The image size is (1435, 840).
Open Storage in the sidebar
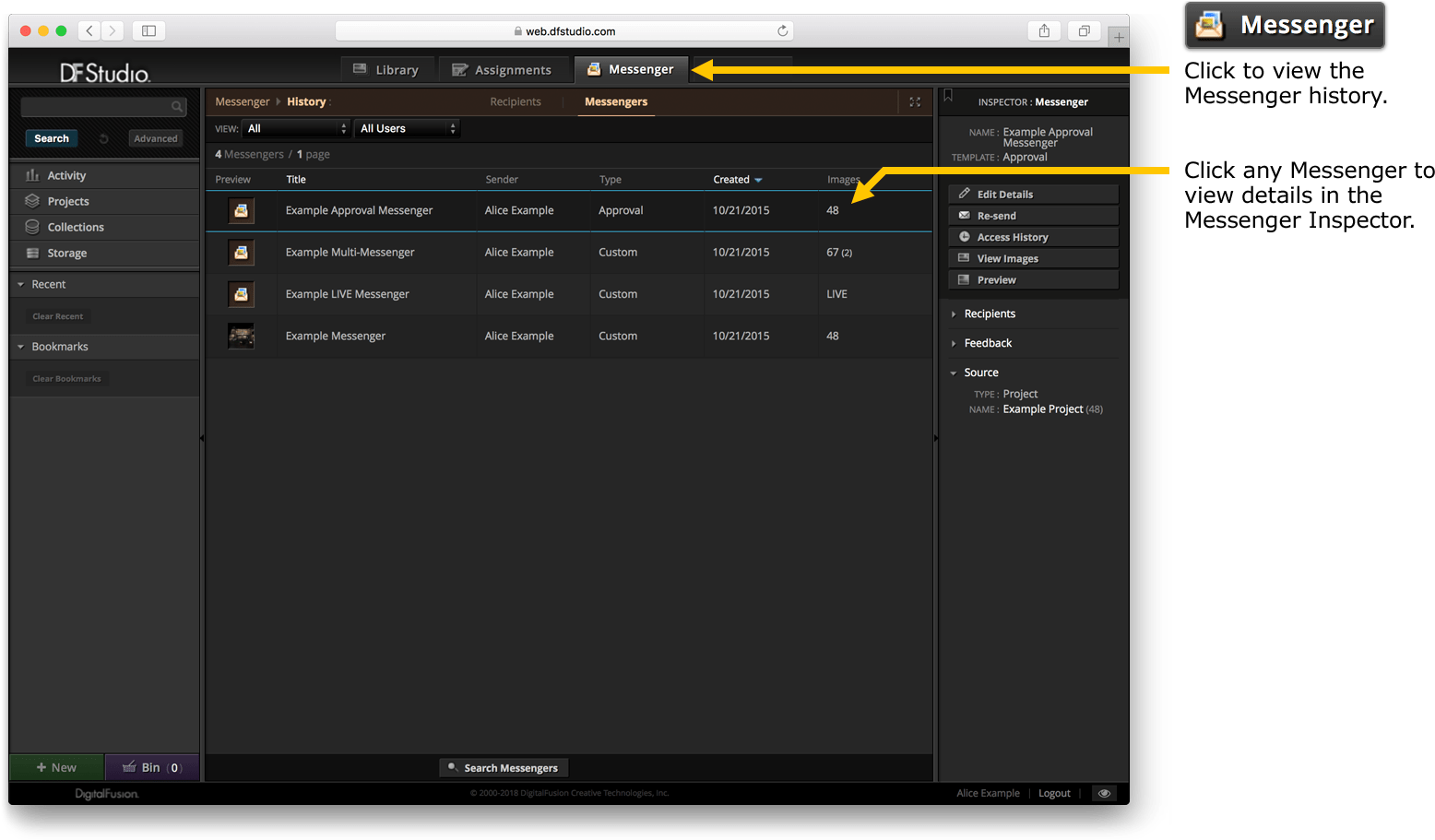(x=104, y=253)
